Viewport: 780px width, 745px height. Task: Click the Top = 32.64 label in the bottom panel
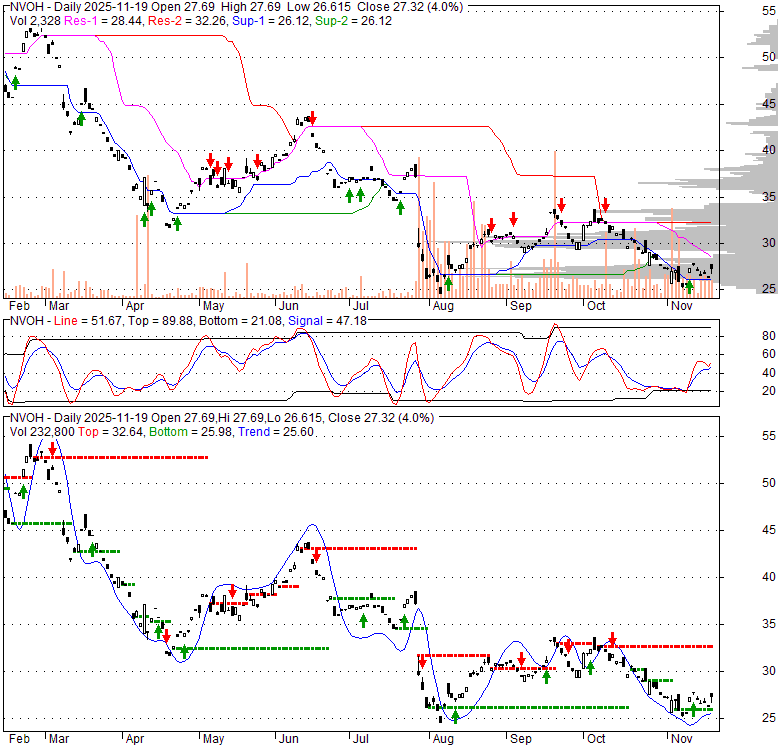point(100,432)
